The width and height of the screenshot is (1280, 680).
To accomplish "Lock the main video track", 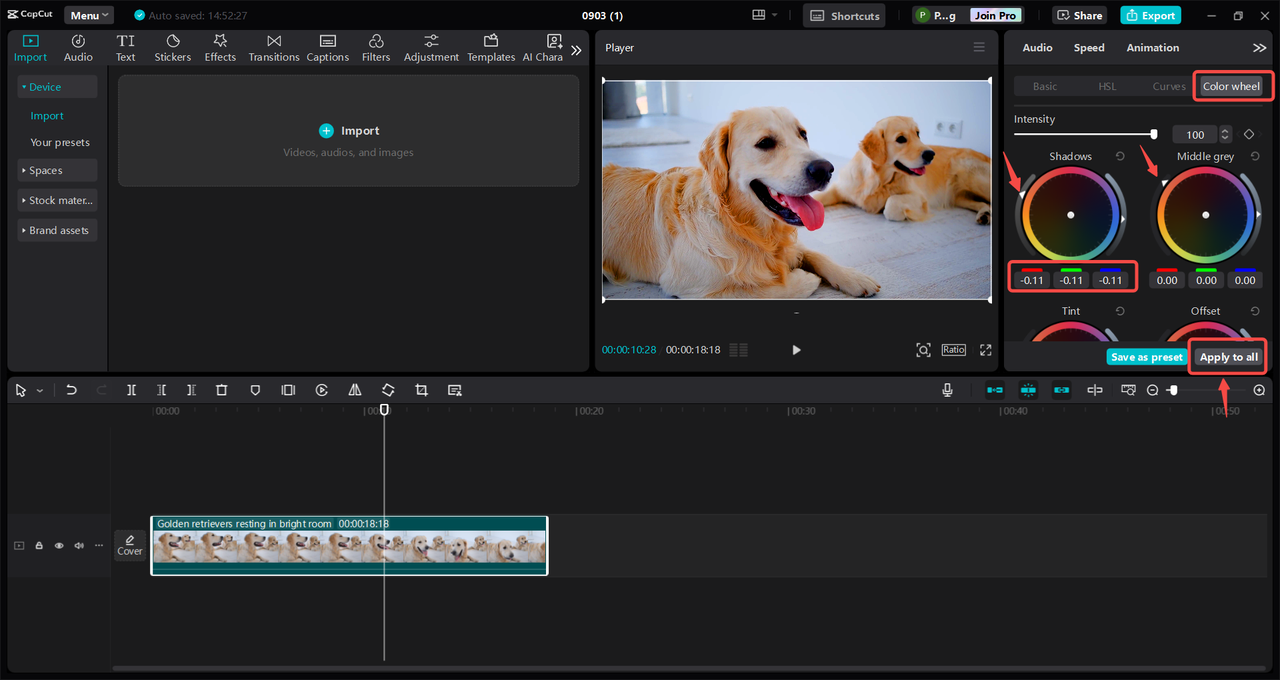I will (39, 545).
